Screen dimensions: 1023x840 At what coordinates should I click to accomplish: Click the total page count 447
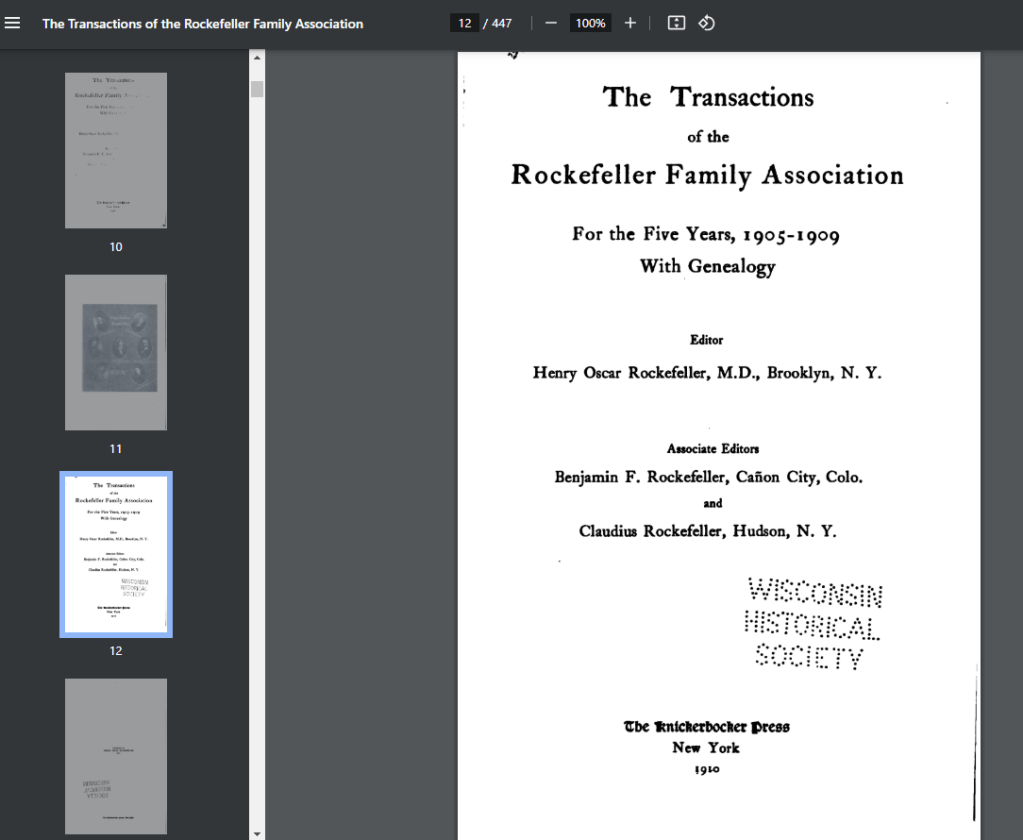[500, 23]
